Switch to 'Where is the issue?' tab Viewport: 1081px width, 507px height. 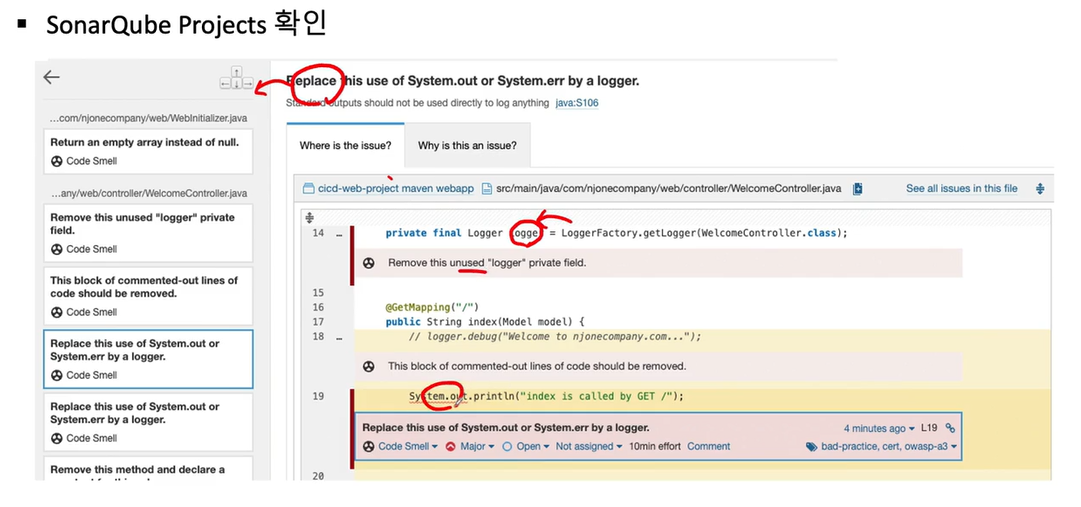(x=345, y=146)
